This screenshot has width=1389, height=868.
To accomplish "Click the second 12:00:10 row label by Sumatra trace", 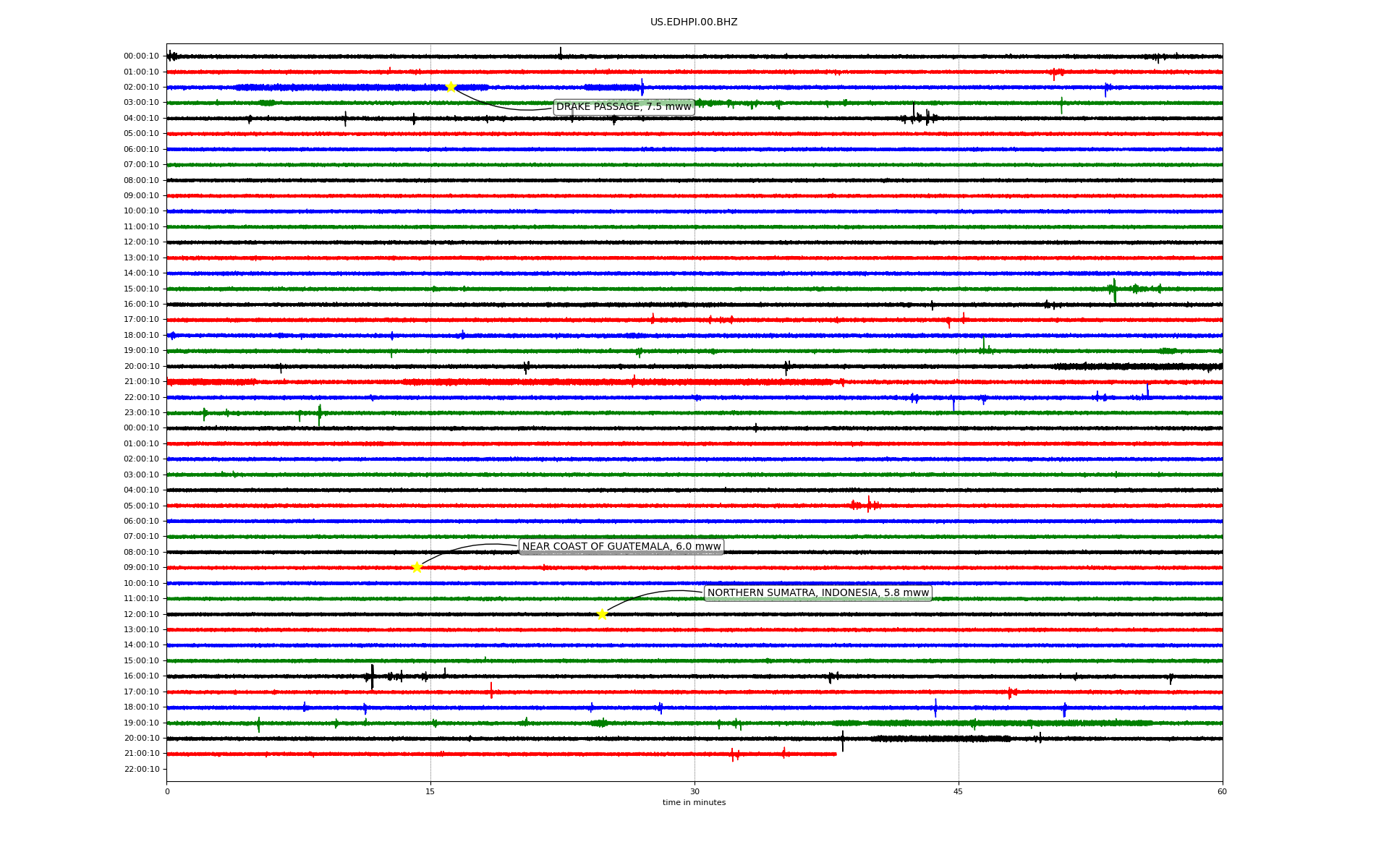I will click(x=141, y=615).
